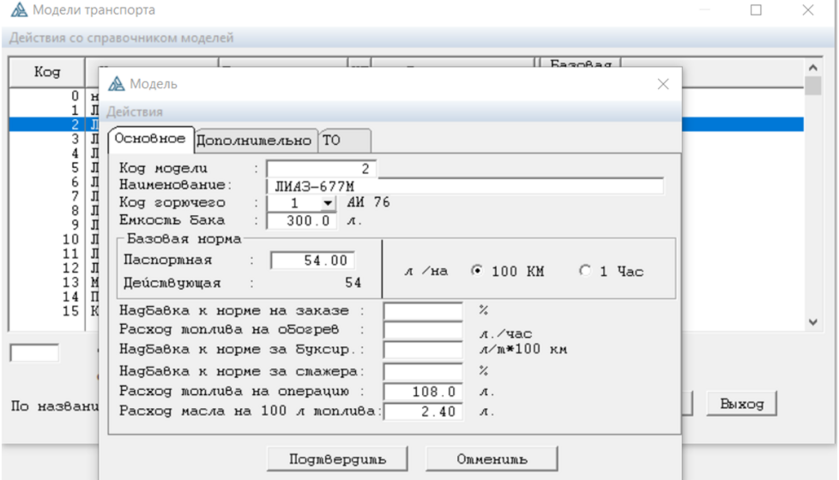Click the Надбавка к норме за буксир. field
The width and height of the screenshot is (839, 480).
[423, 349]
